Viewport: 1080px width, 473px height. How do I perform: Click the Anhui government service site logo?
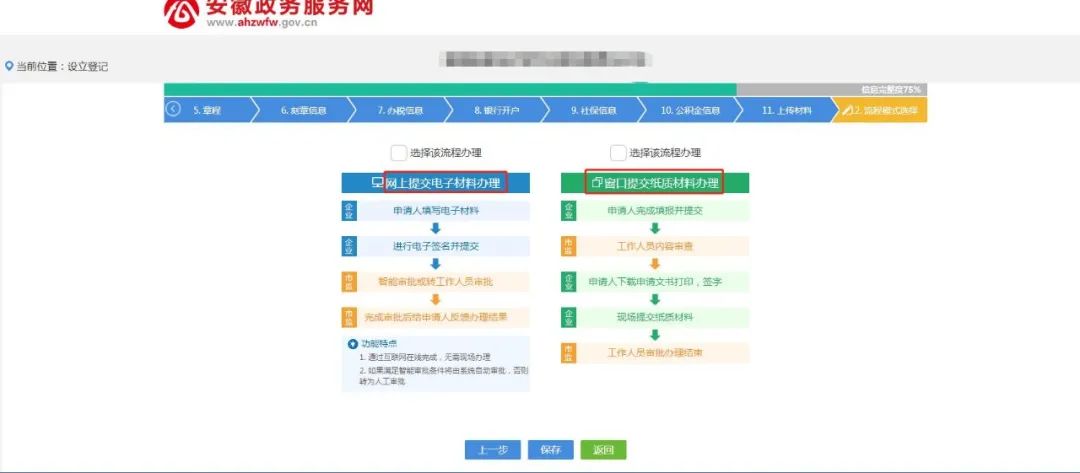[181, 12]
